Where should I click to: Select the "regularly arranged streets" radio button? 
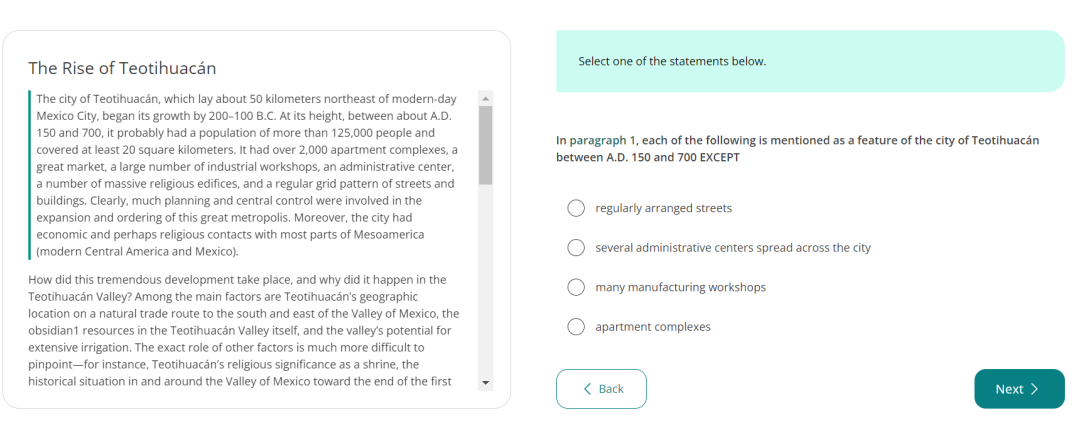[x=576, y=208]
